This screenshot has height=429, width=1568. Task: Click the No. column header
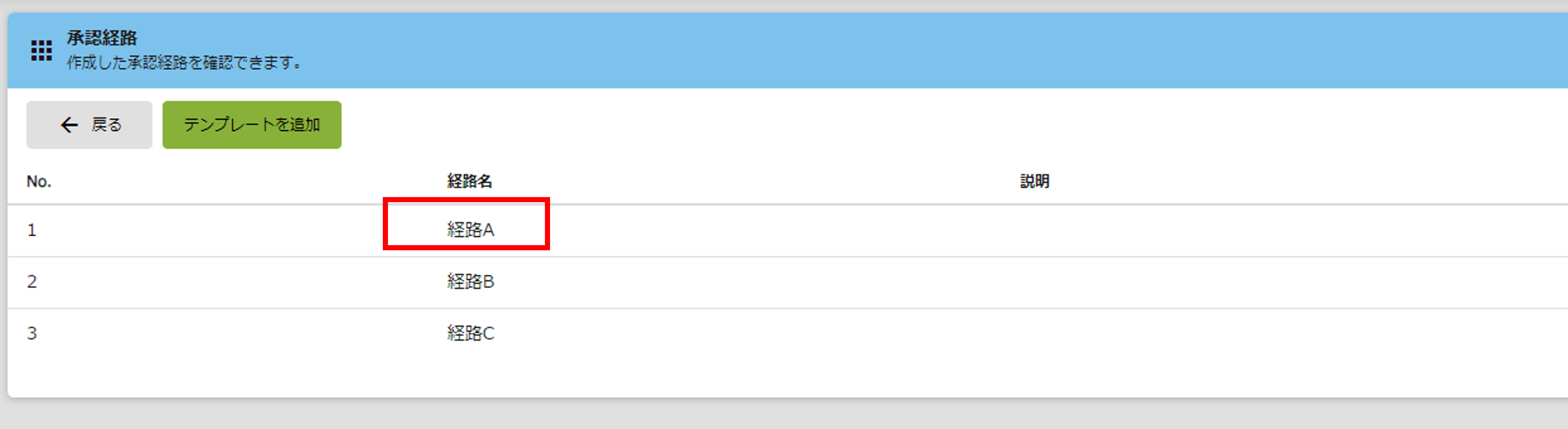(39, 182)
